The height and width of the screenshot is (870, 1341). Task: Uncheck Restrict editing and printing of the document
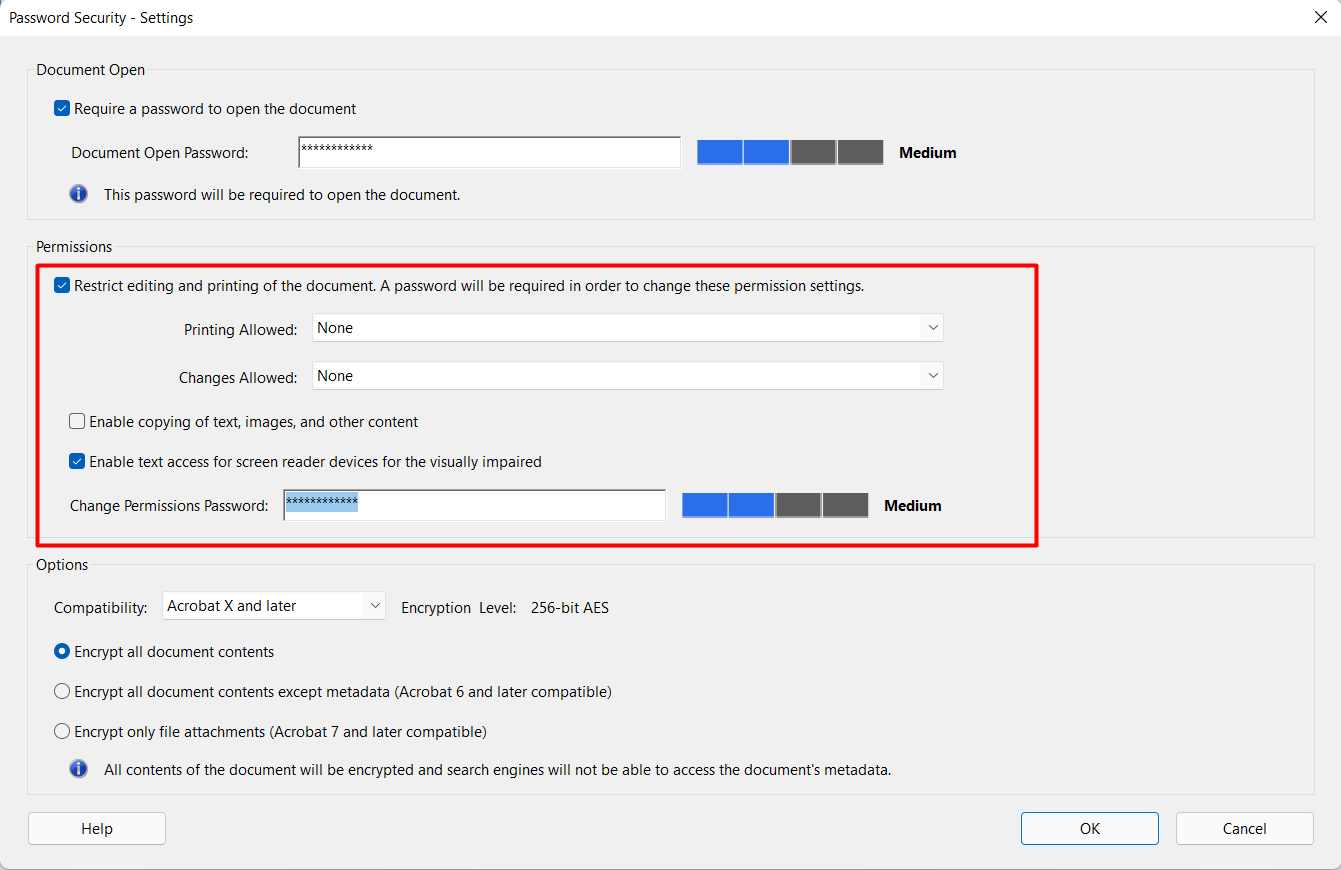(x=62, y=284)
